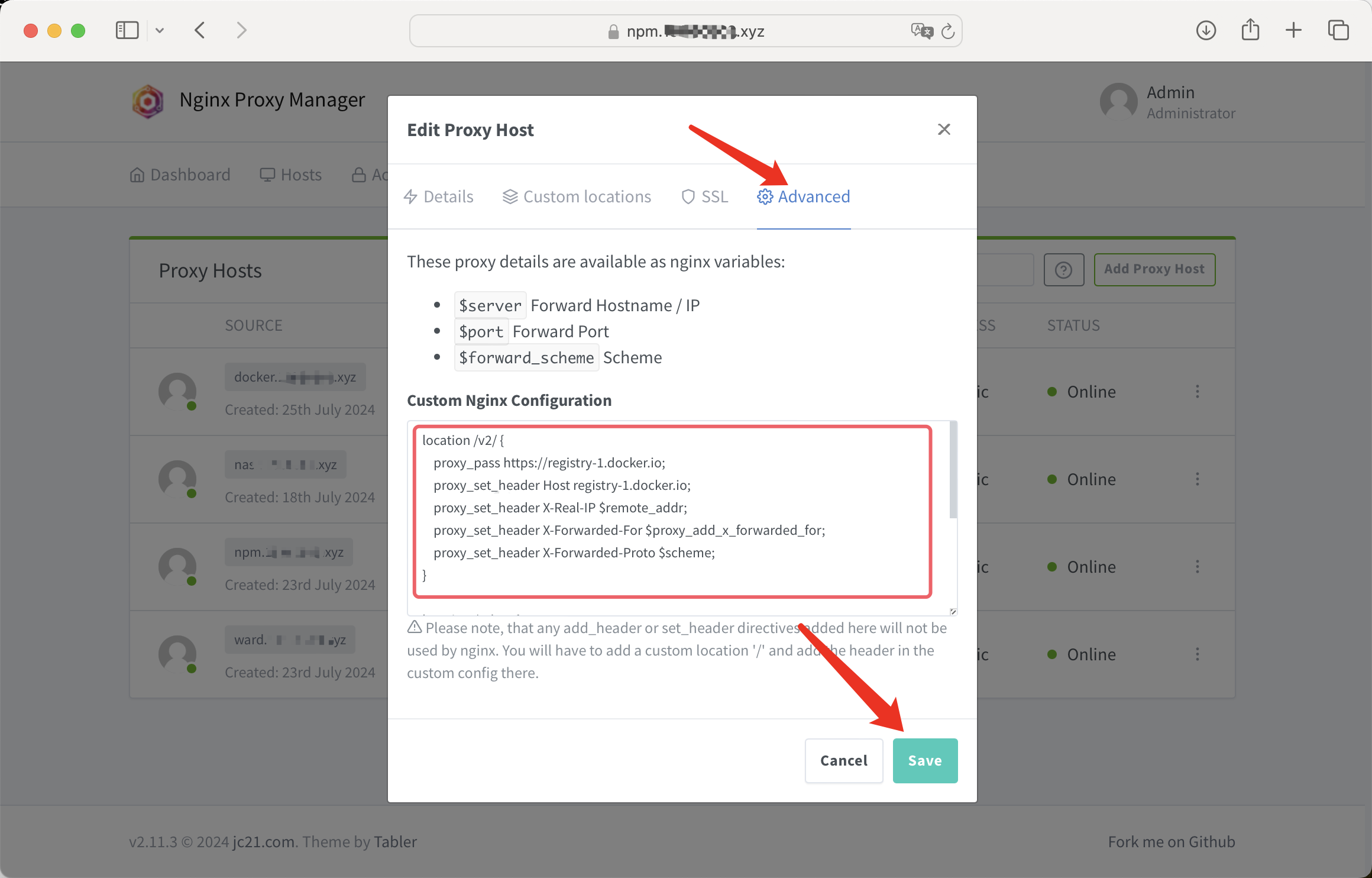Switch to the Details tab
Image resolution: width=1372 pixels, height=878 pixels.
[448, 196]
